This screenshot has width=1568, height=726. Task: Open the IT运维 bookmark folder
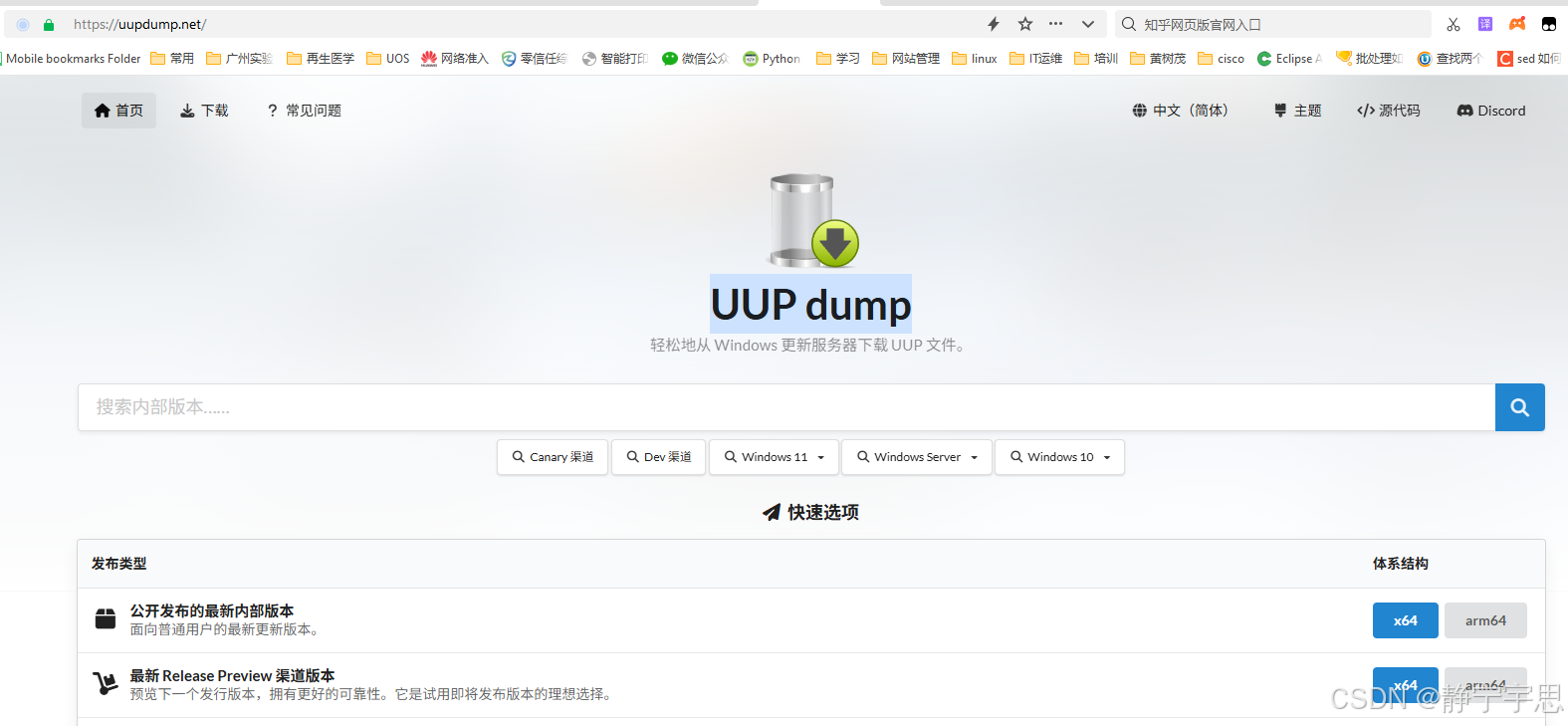tap(1036, 59)
